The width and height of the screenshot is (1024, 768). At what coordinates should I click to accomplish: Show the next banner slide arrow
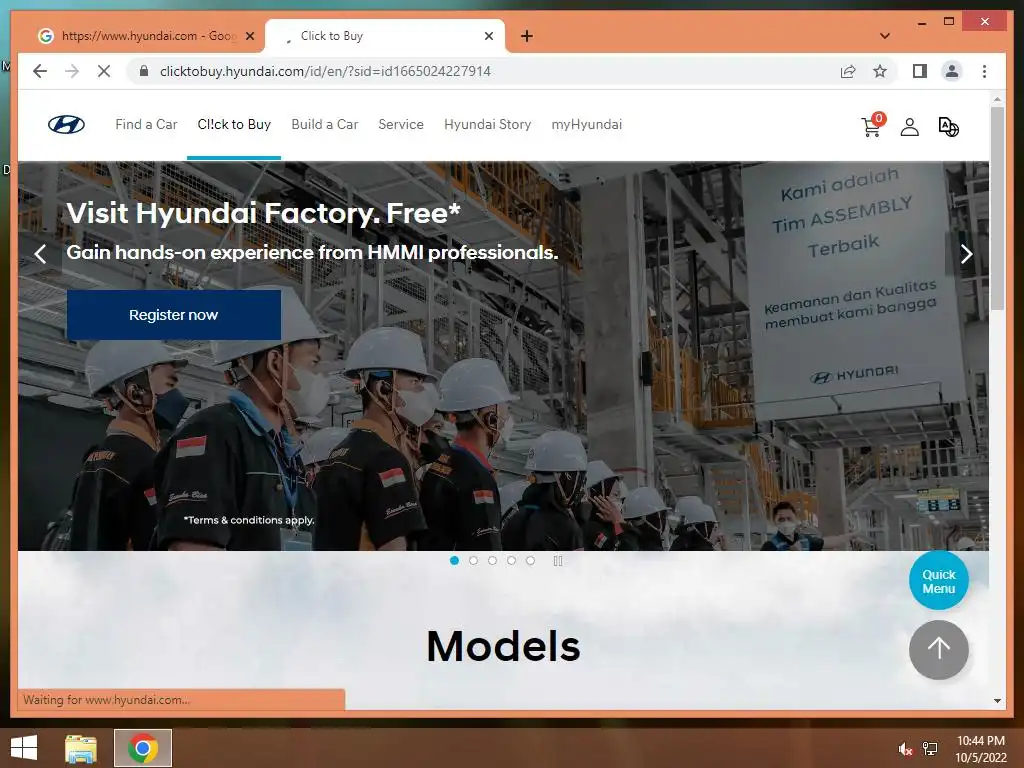967,253
